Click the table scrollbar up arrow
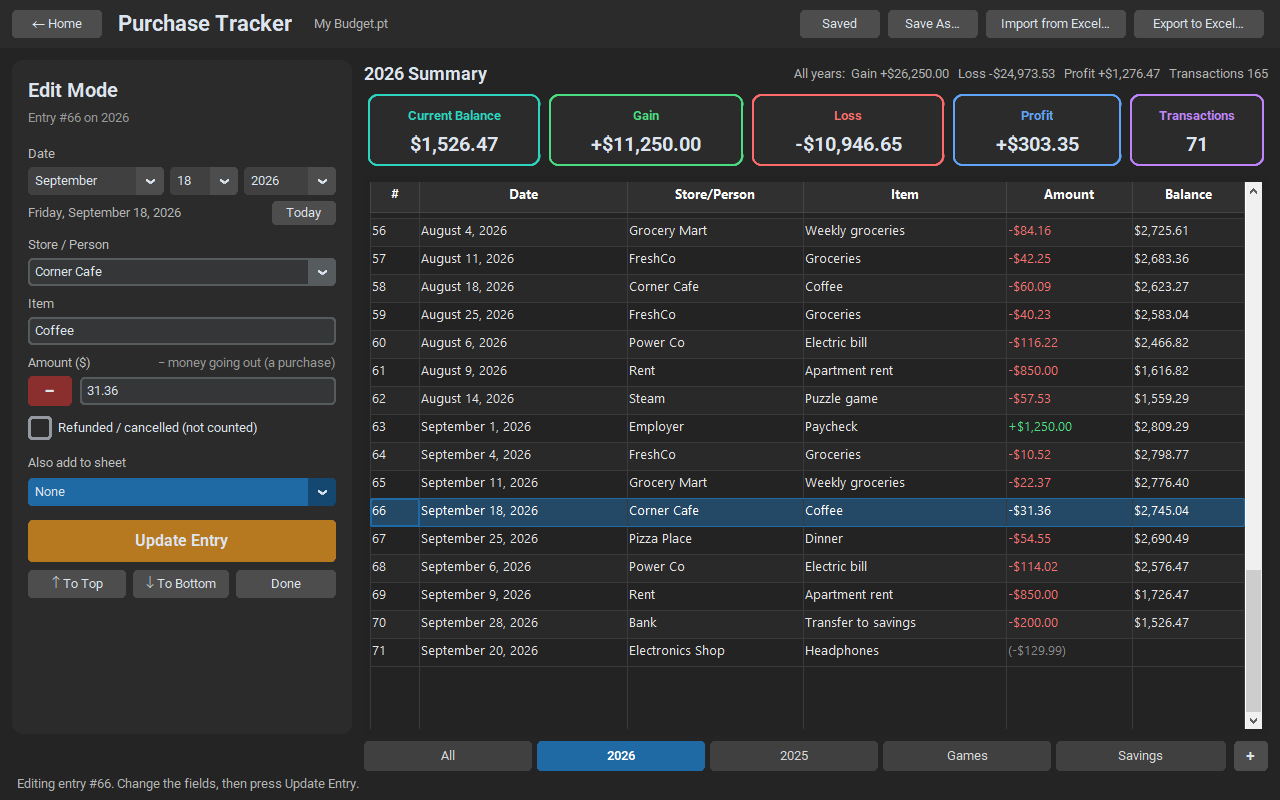The image size is (1280, 800). pos(1254,190)
